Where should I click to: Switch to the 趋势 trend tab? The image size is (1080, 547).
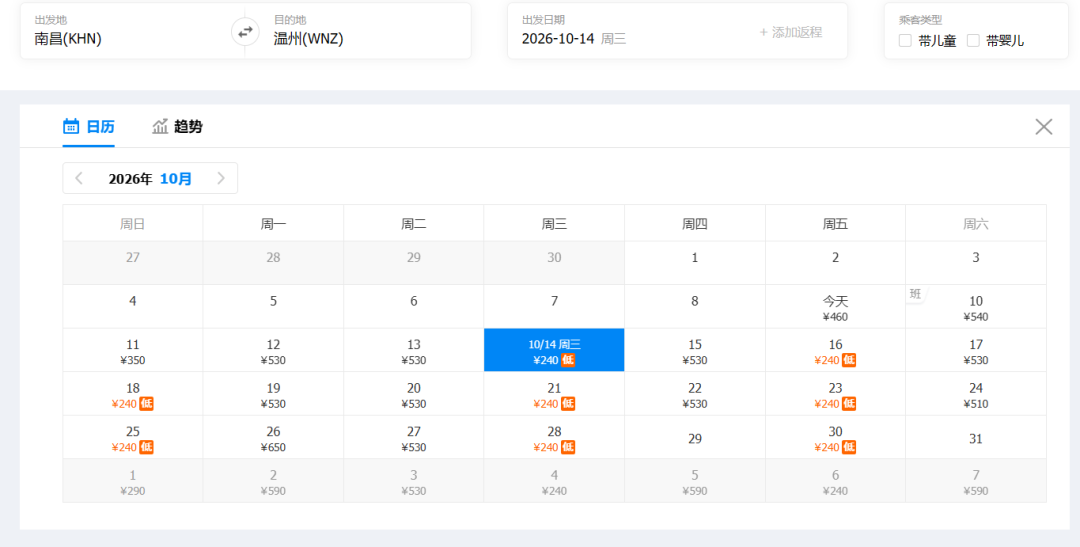point(178,127)
